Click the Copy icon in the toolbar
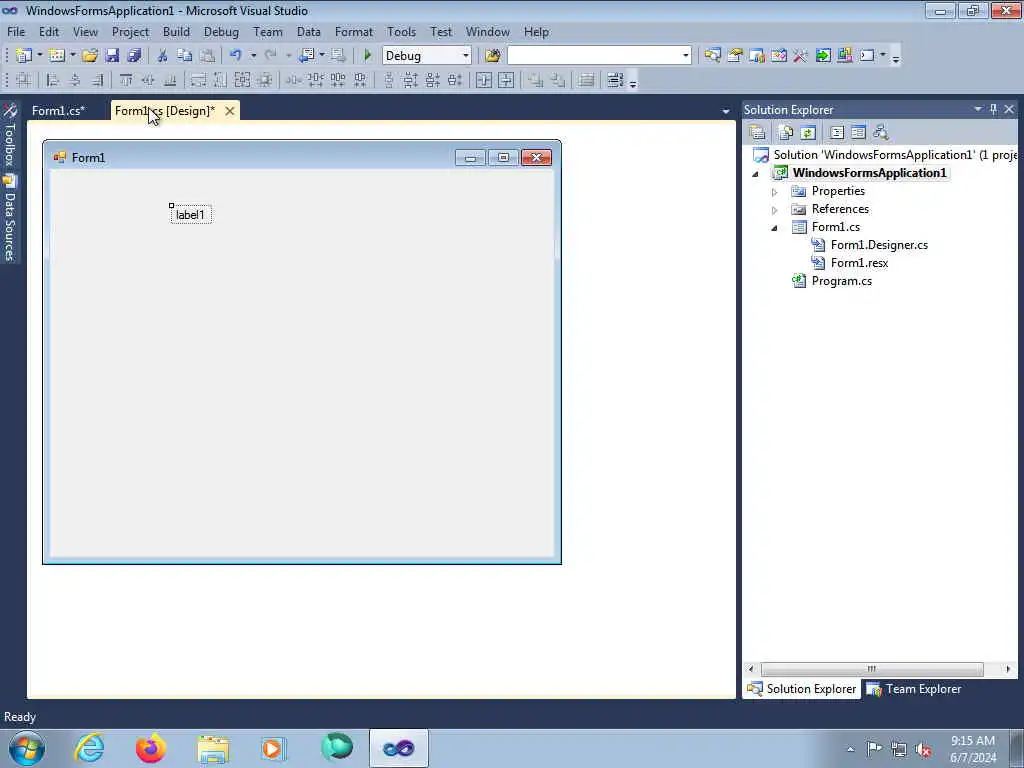 pos(185,56)
